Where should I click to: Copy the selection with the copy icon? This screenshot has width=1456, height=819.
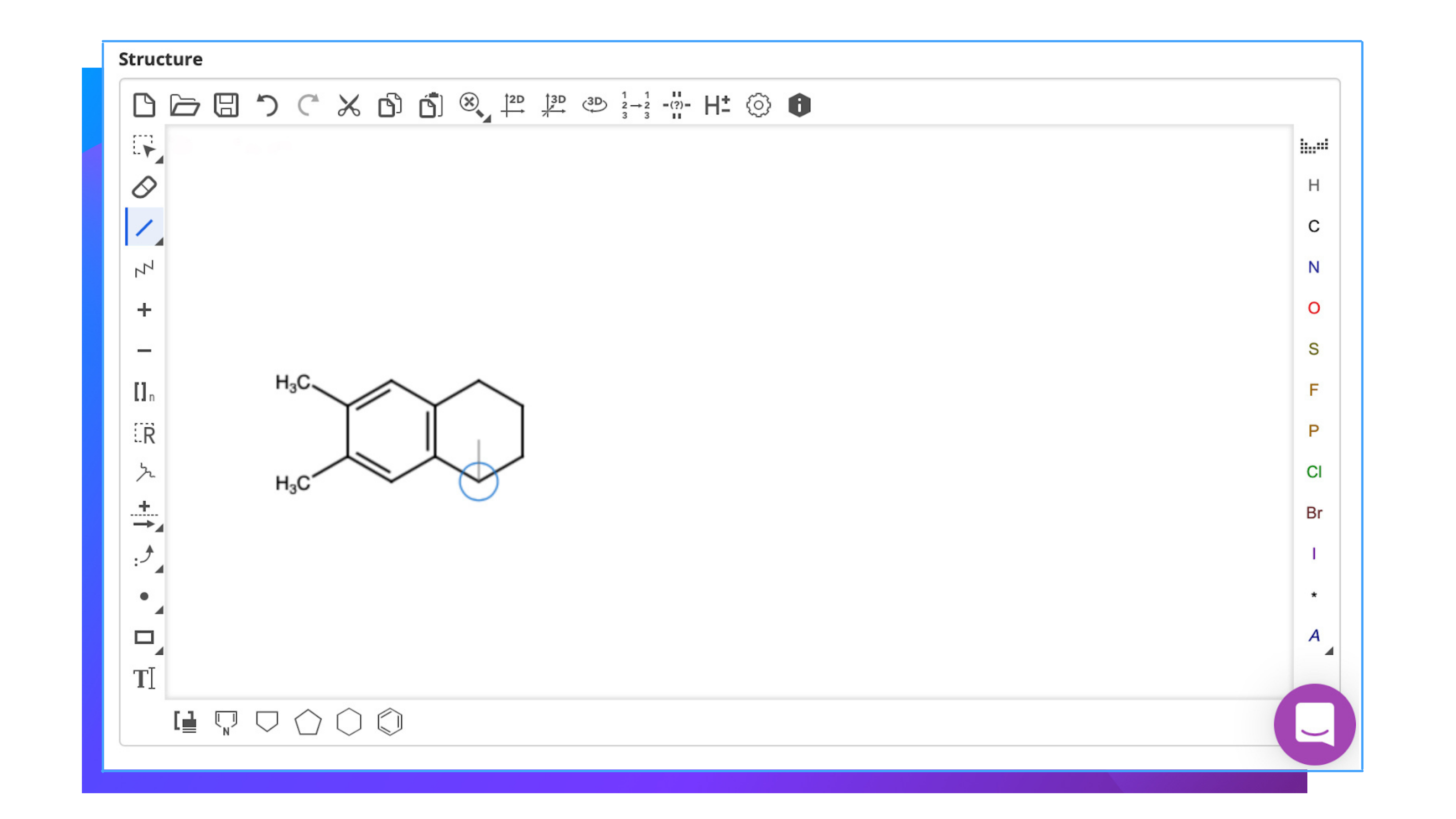[x=390, y=105]
